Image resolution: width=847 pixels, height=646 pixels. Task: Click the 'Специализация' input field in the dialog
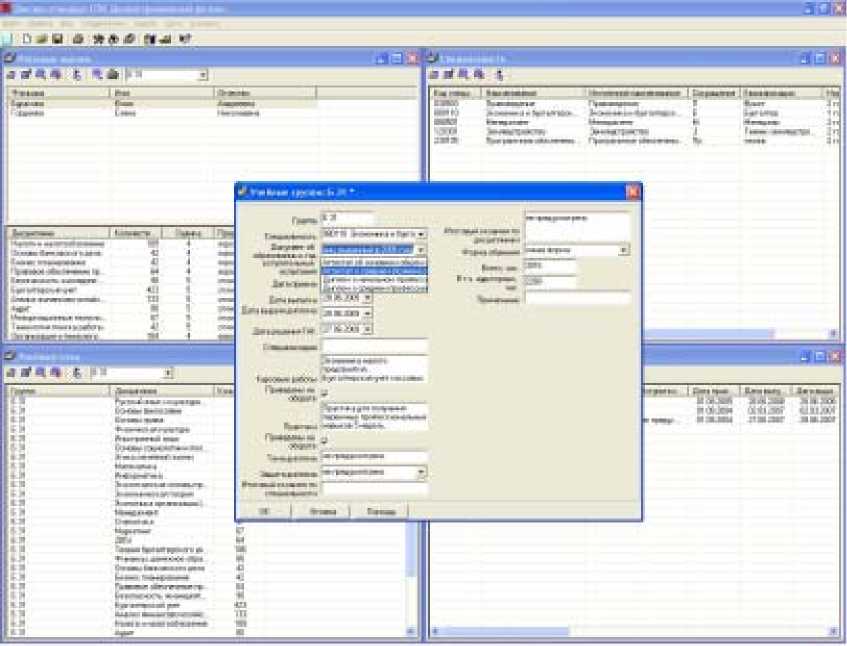coord(374,346)
